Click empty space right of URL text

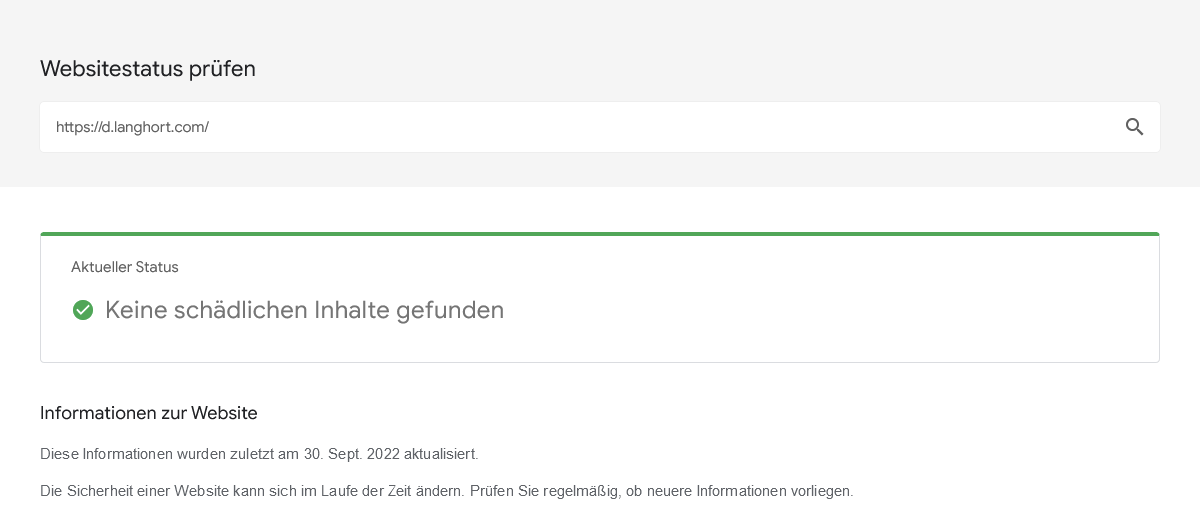(660, 127)
